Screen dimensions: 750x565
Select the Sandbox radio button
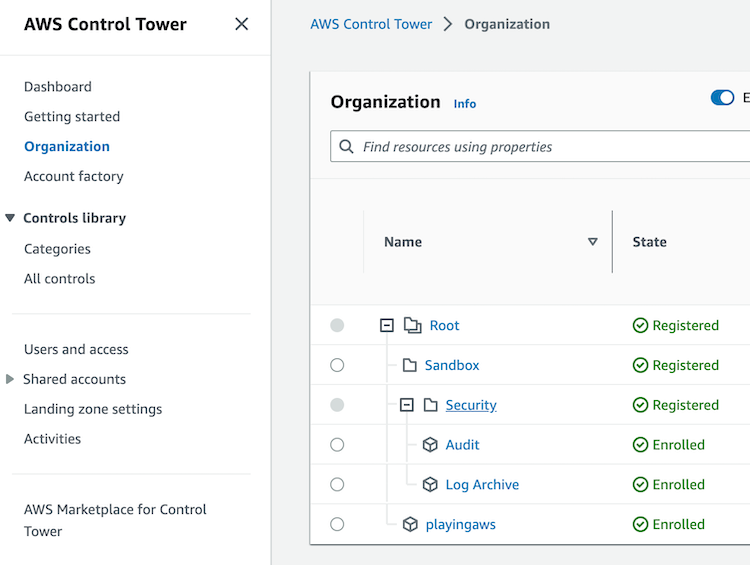[x=337, y=365]
